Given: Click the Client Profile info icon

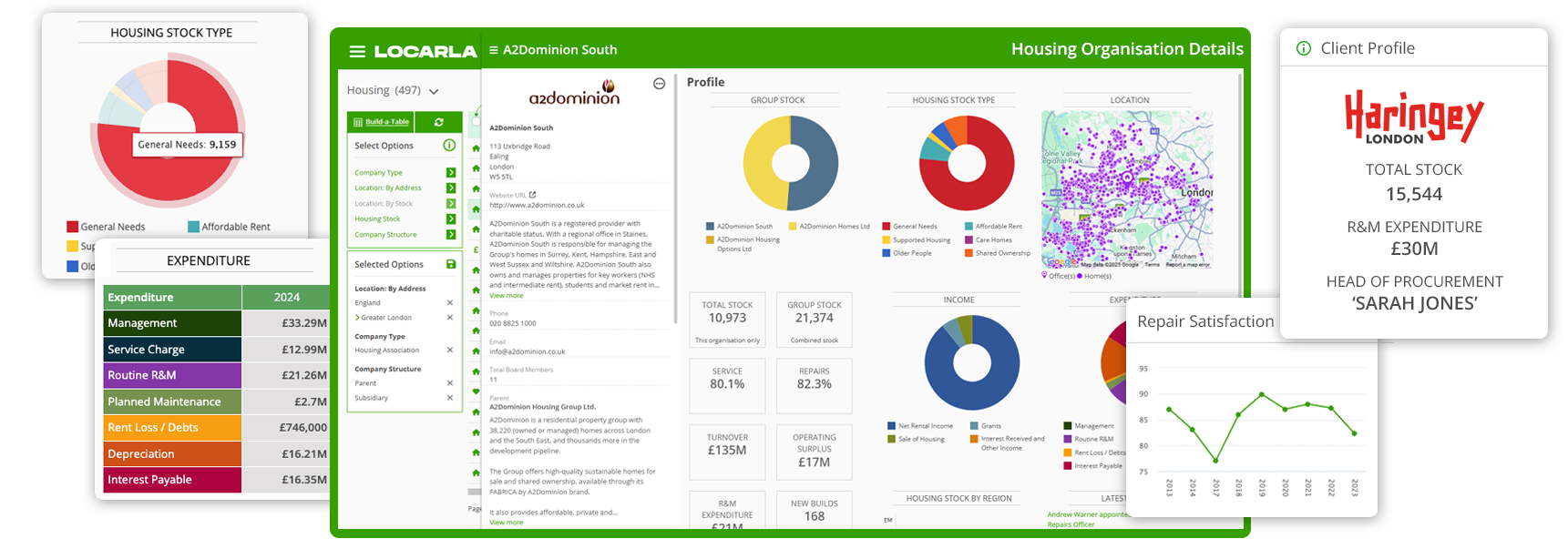Looking at the screenshot, I should coord(1304,48).
